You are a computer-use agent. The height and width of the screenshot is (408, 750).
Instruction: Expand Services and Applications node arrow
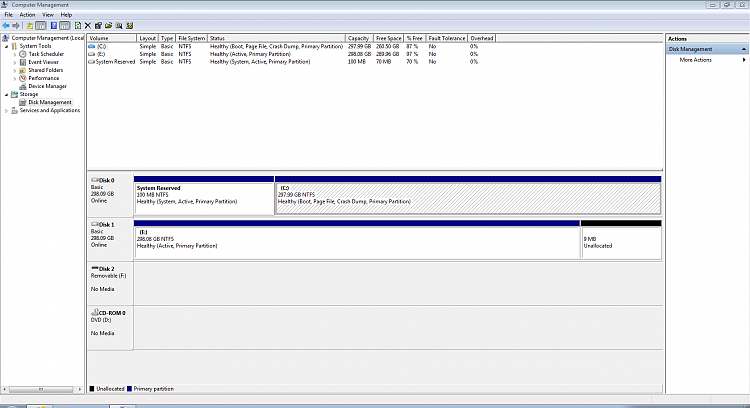click(x=7, y=110)
